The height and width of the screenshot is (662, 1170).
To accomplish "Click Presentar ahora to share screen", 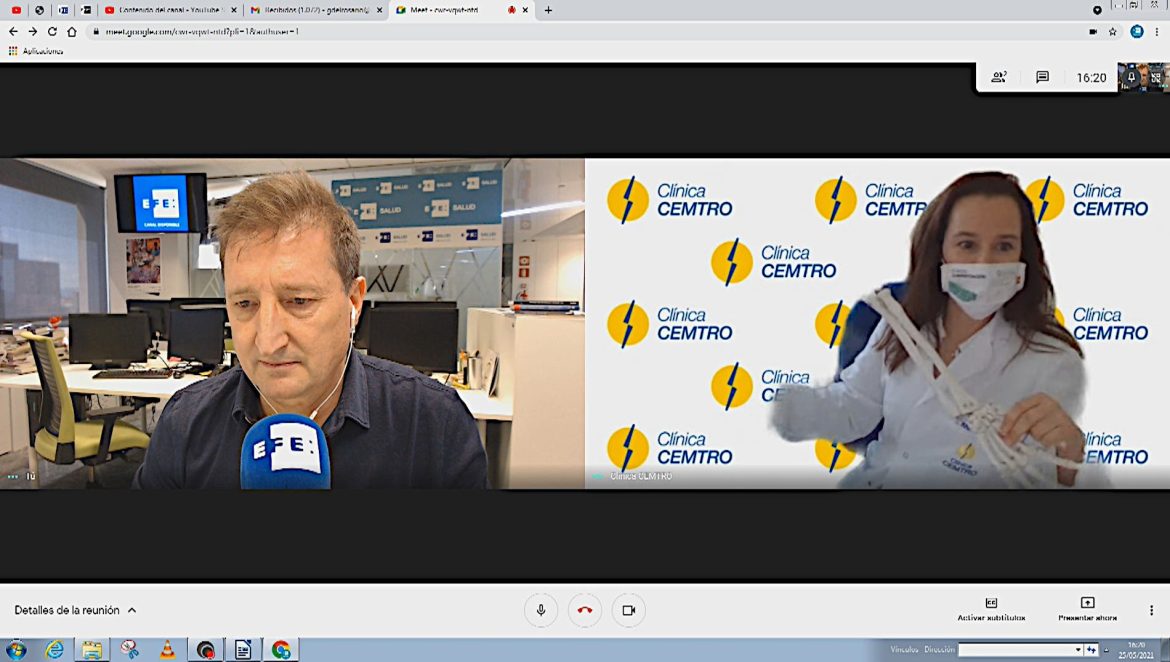I will click(1087, 609).
